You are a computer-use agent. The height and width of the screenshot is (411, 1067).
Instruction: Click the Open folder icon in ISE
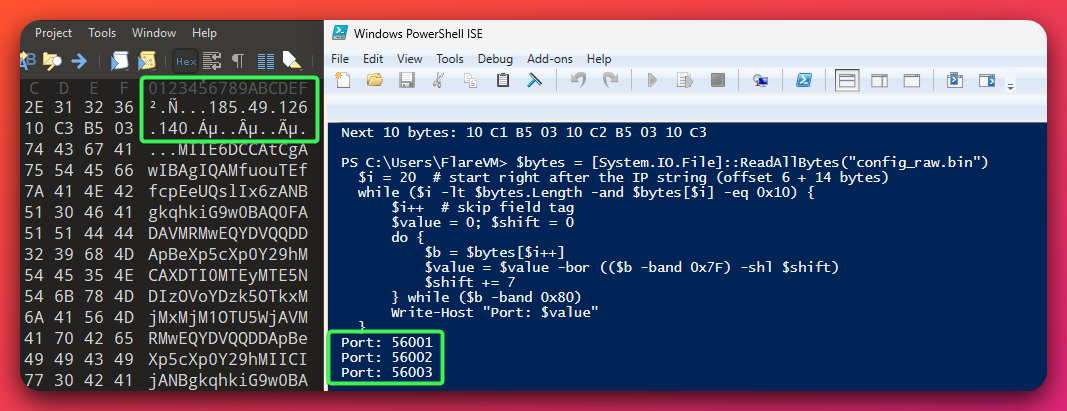pyautogui.click(x=375, y=80)
